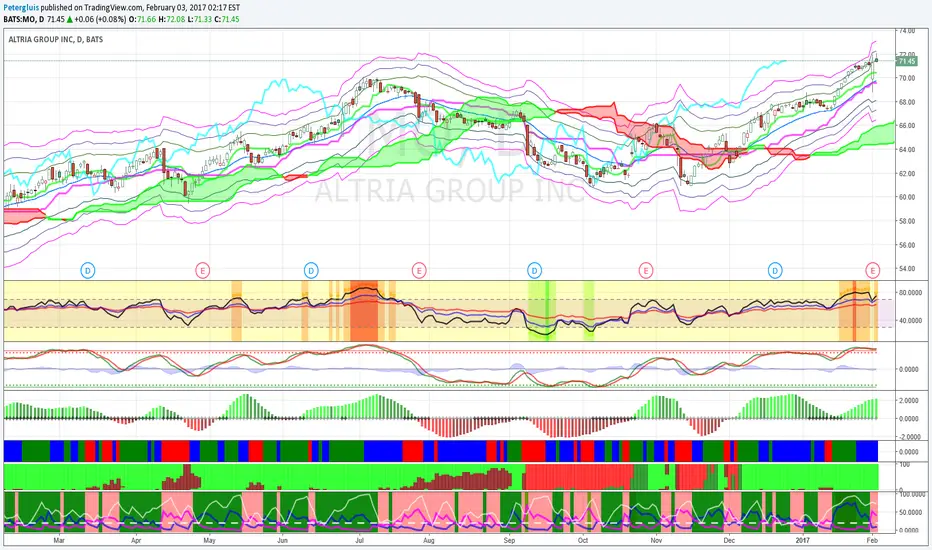Open the late-October earnings E marker

click(x=646, y=271)
